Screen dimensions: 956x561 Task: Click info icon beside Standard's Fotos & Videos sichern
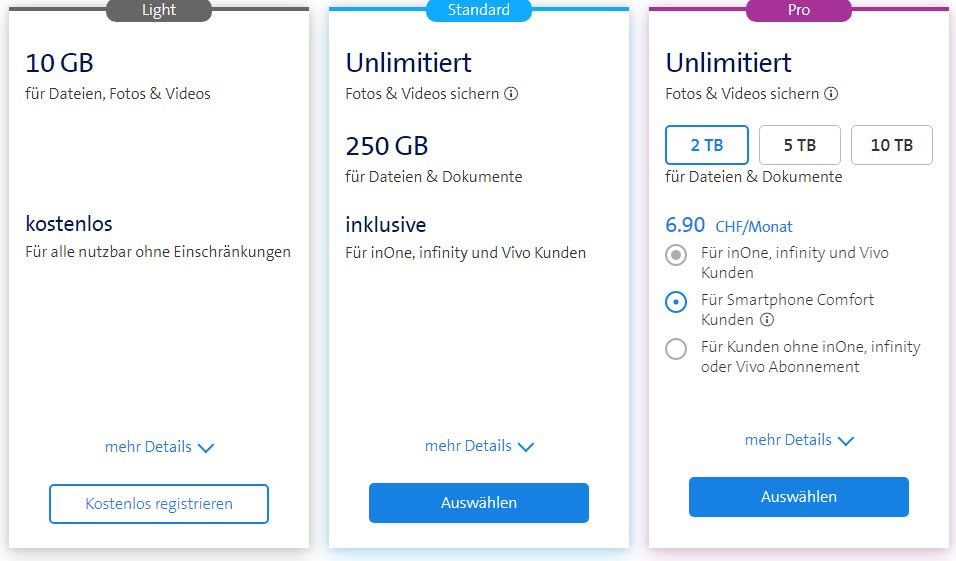(511, 94)
